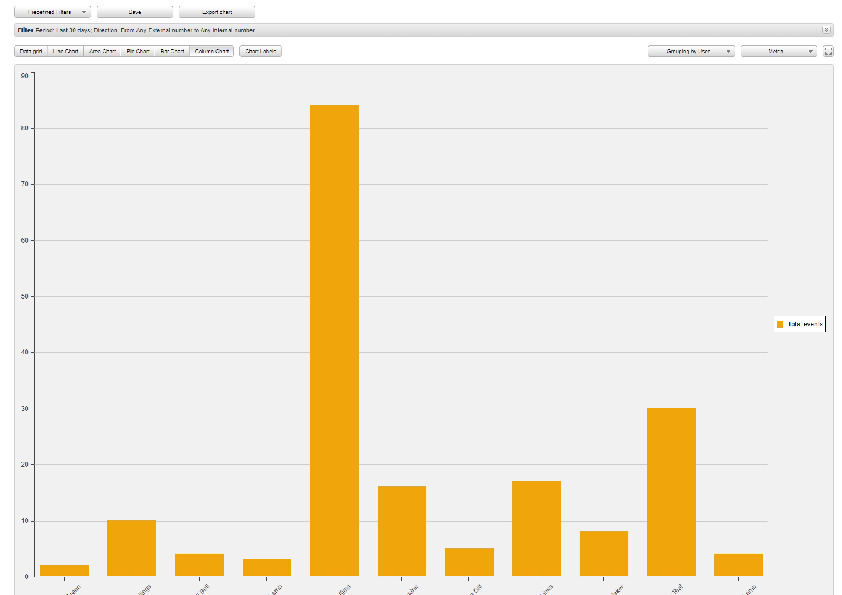The height and width of the screenshot is (595, 842).
Task: Click the leftmost shortest bar in chart
Action: (x=64, y=570)
